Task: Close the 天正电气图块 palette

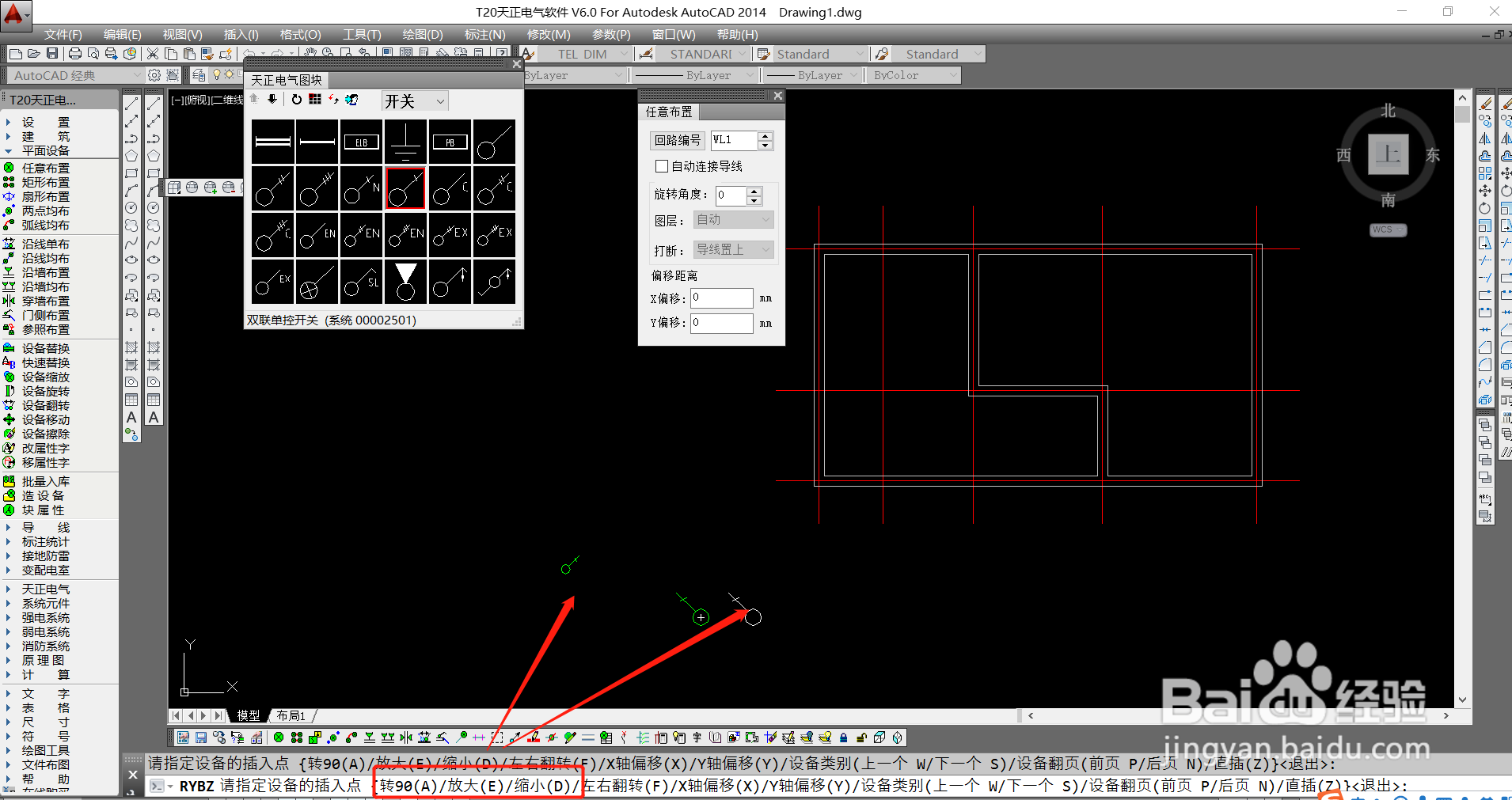Action: coord(517,64)
